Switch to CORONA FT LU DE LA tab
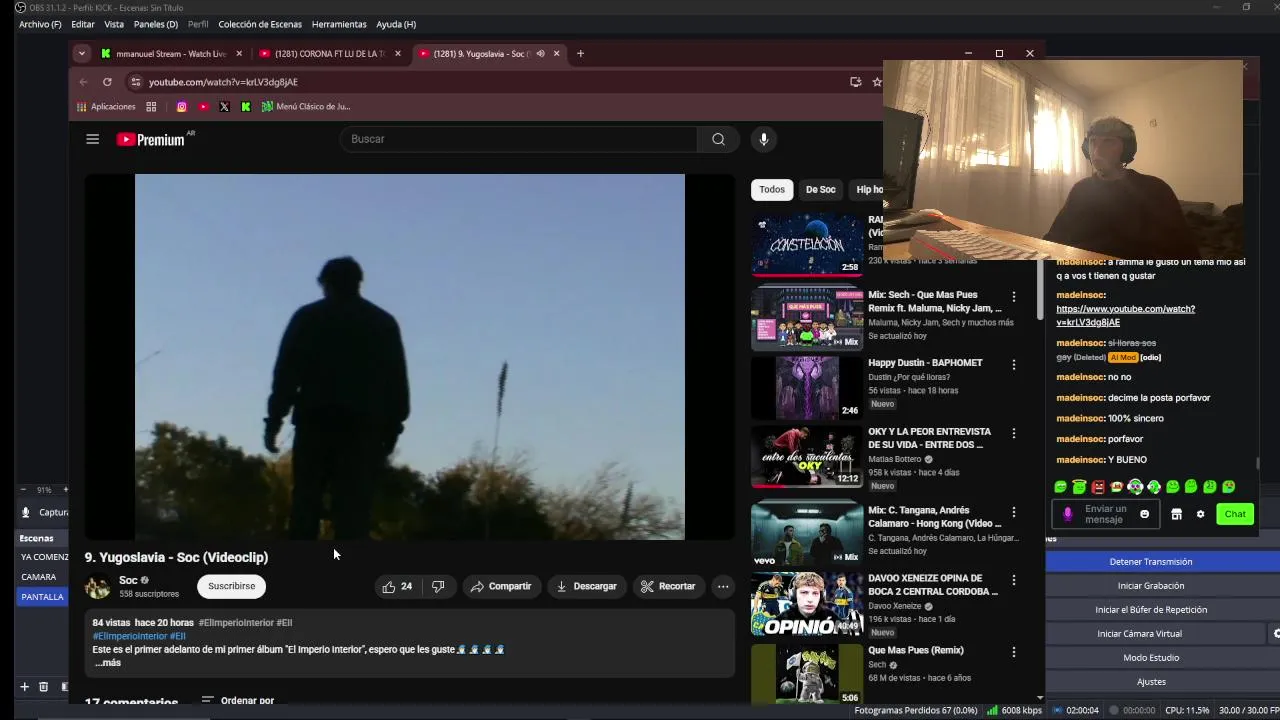The image size is (1280, 720). point(330,53)
